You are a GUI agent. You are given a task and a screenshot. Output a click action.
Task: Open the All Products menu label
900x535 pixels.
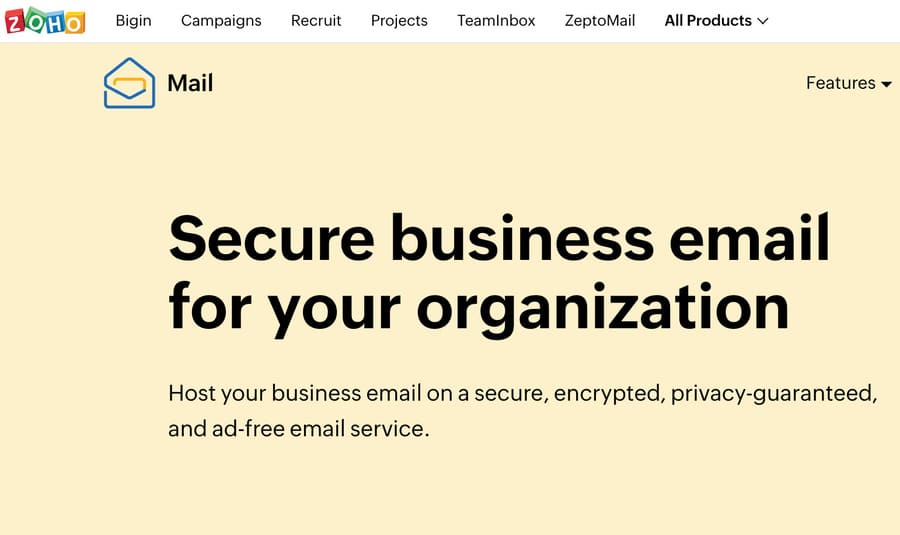coord(708,20)
